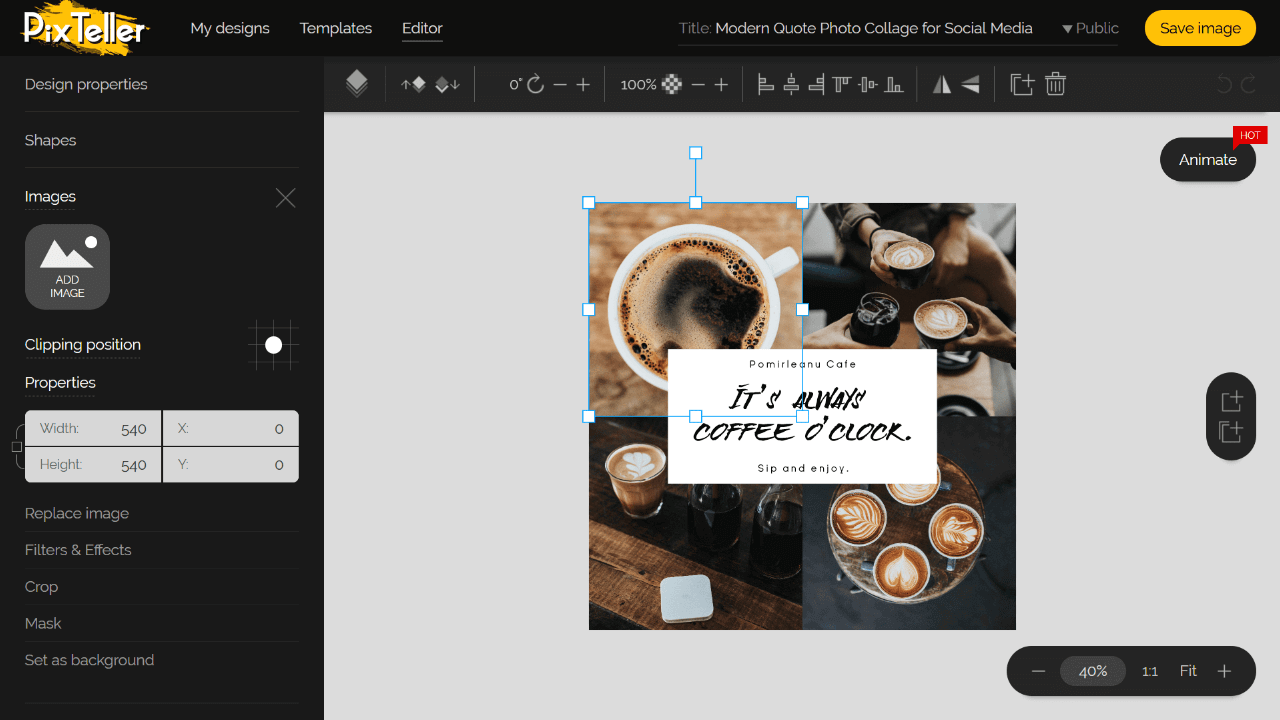This screenshot has height=720, width=1280.
Task: Flip image vertically
Action: [x=970, y=85]
